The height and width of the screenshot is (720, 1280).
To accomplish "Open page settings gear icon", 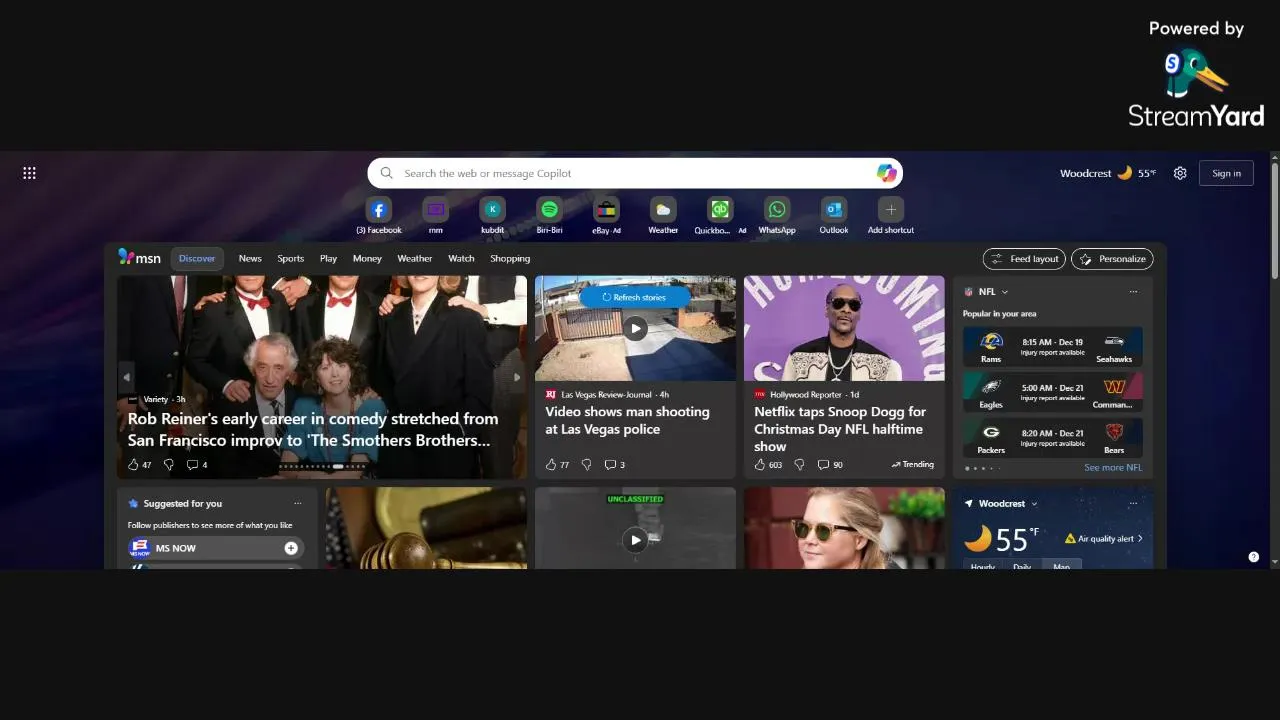I will pyautogui.click(x=1180, y=173).
